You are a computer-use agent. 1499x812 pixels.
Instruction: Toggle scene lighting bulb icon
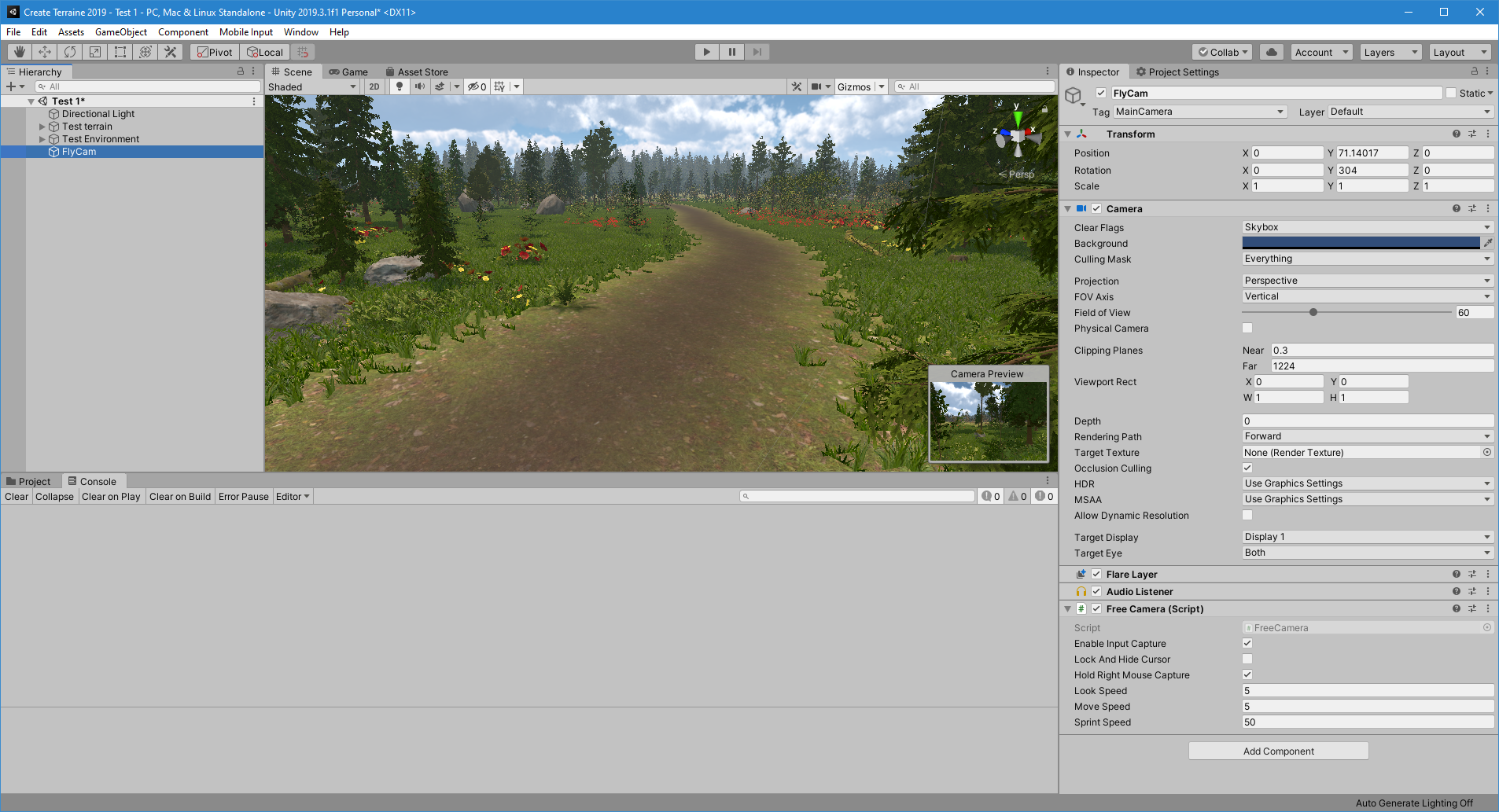click(400, 86)
